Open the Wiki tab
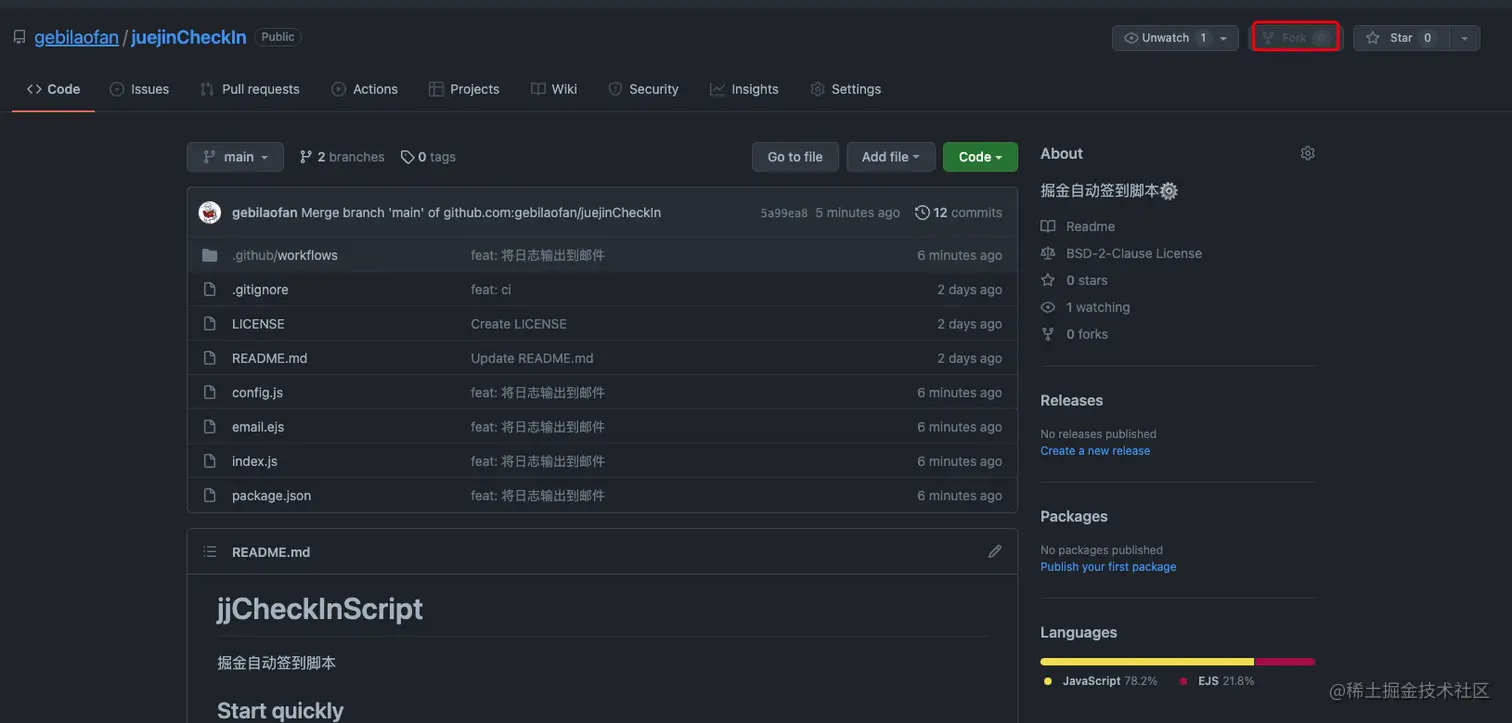 [x=554, y=89]
